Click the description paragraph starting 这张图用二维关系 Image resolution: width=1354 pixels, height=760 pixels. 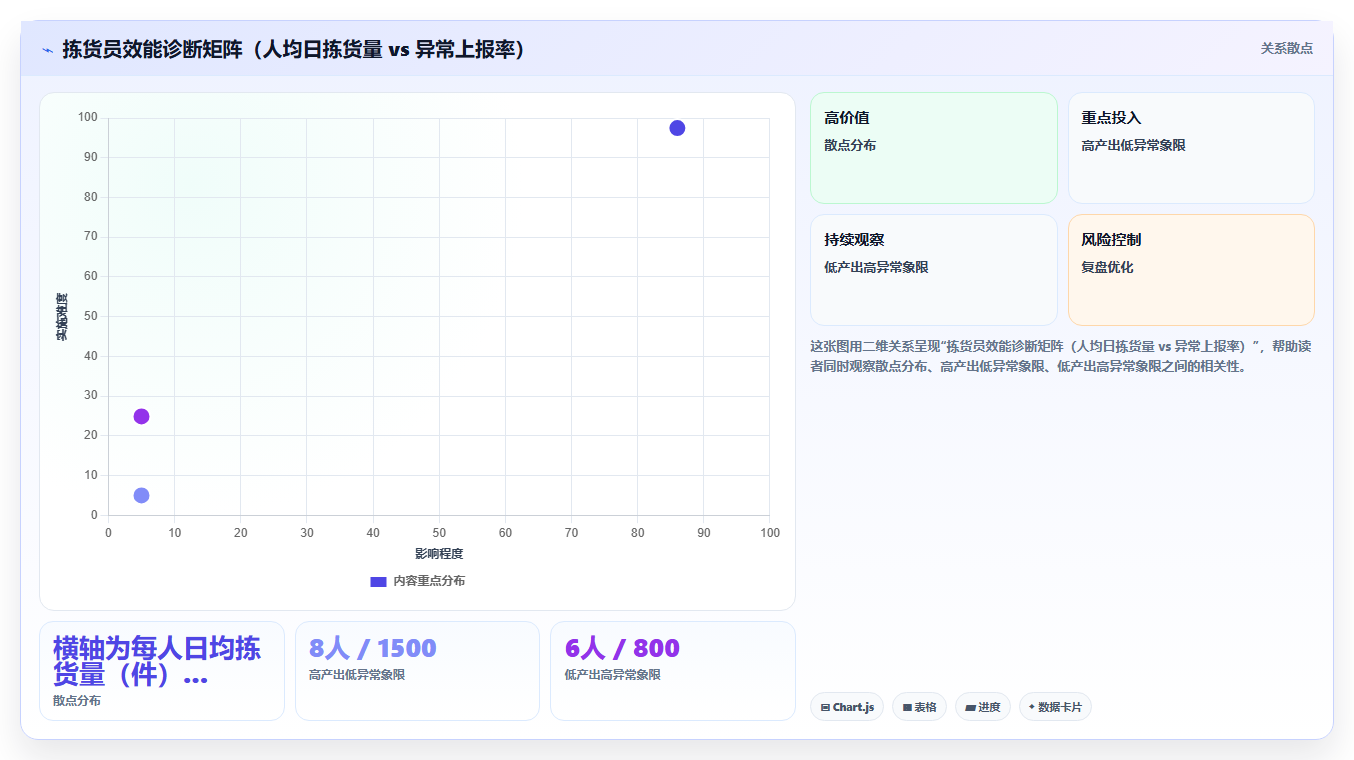tap(1061, 356)
